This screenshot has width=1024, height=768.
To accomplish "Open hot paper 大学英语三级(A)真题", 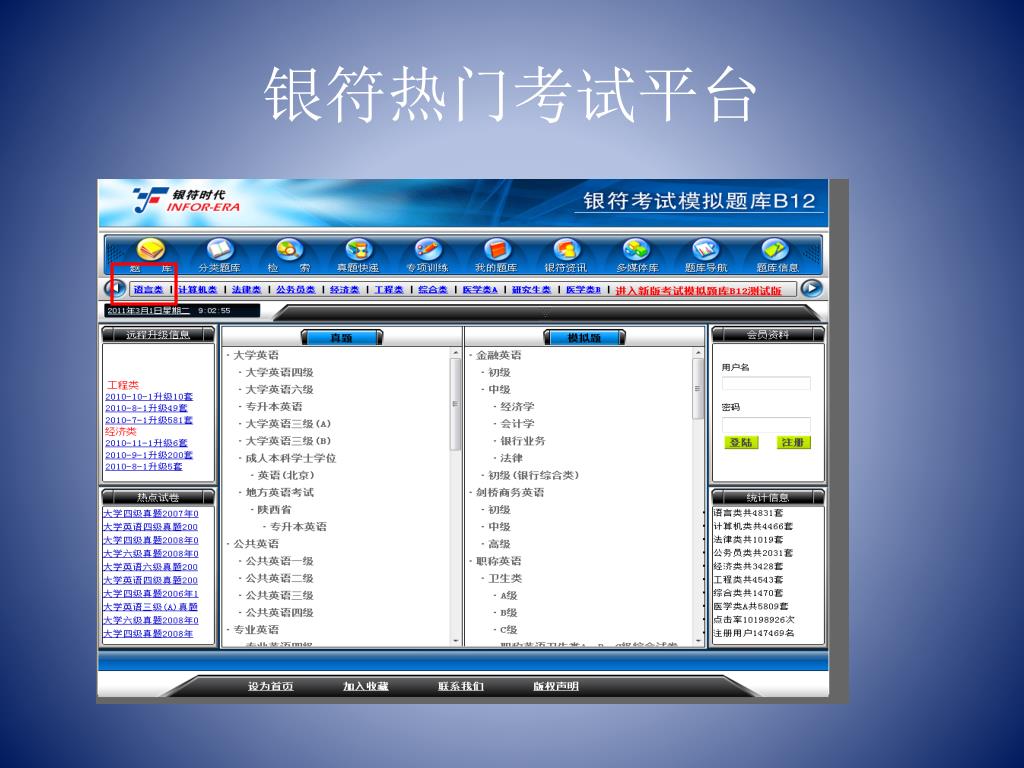I will [151, 607].
